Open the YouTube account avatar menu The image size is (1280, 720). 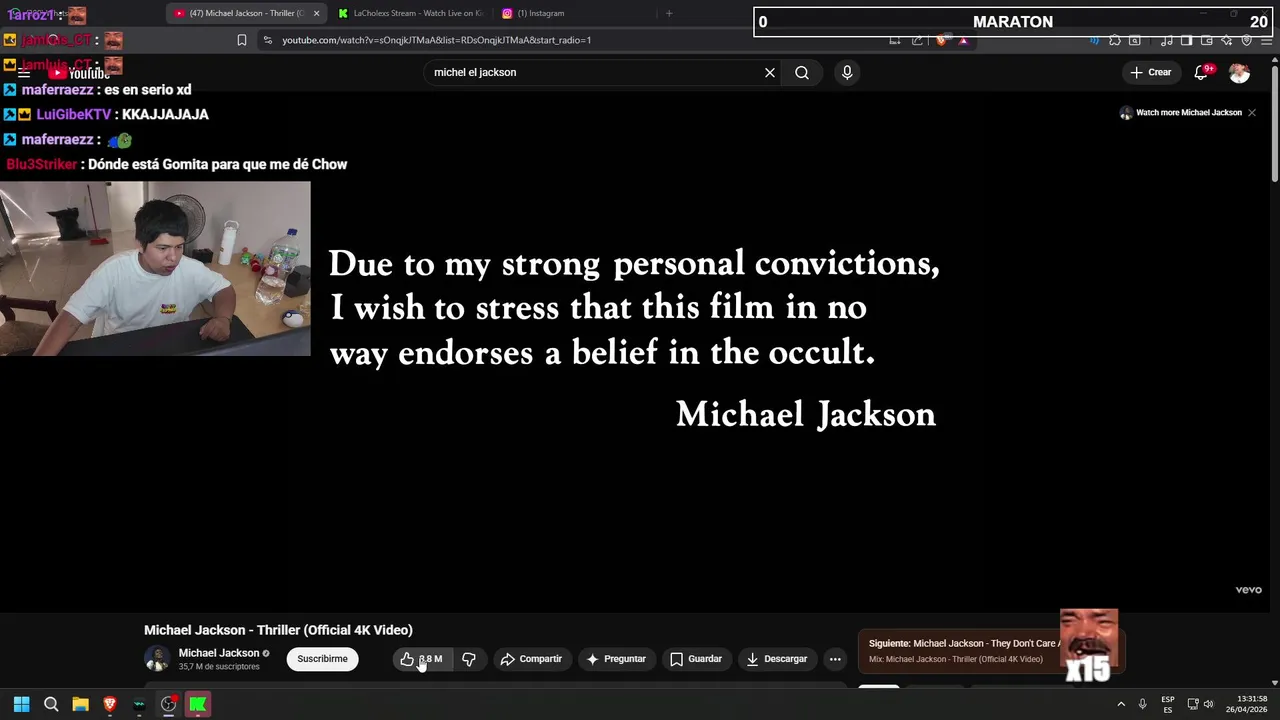(x=1239, y=72)
